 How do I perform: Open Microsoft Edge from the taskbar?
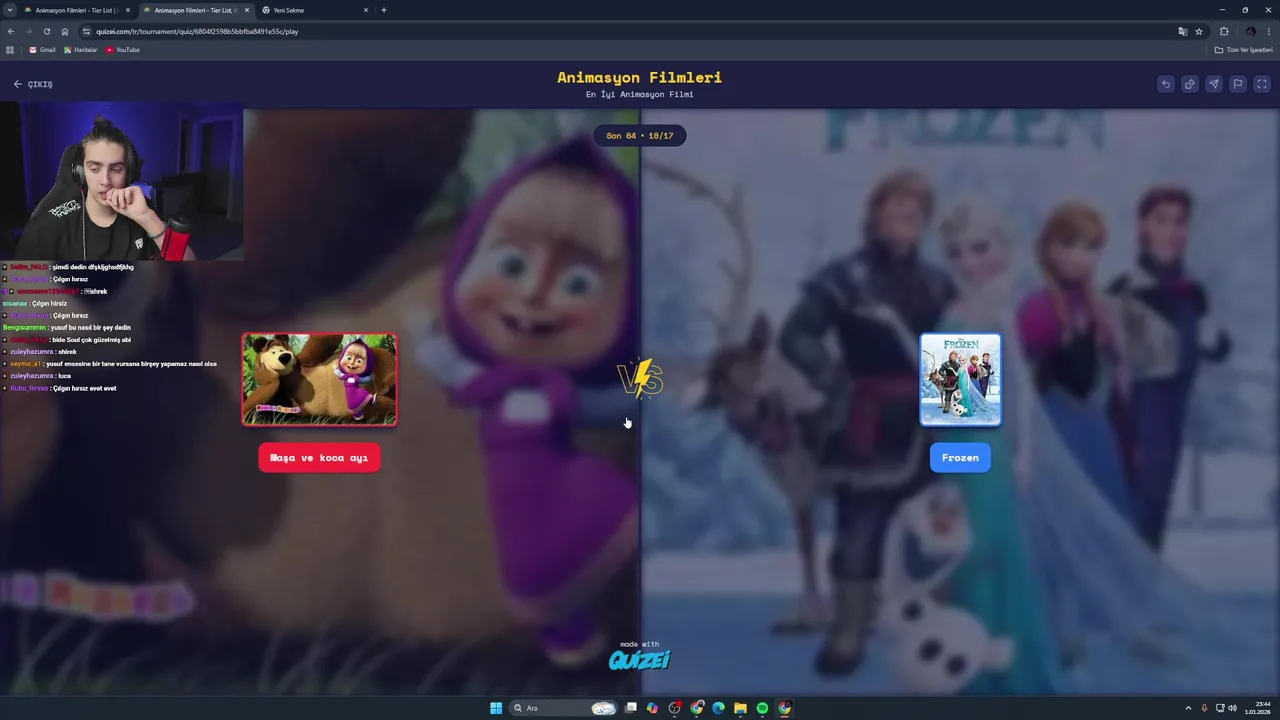pyautogui.click(x=718, y=708)
